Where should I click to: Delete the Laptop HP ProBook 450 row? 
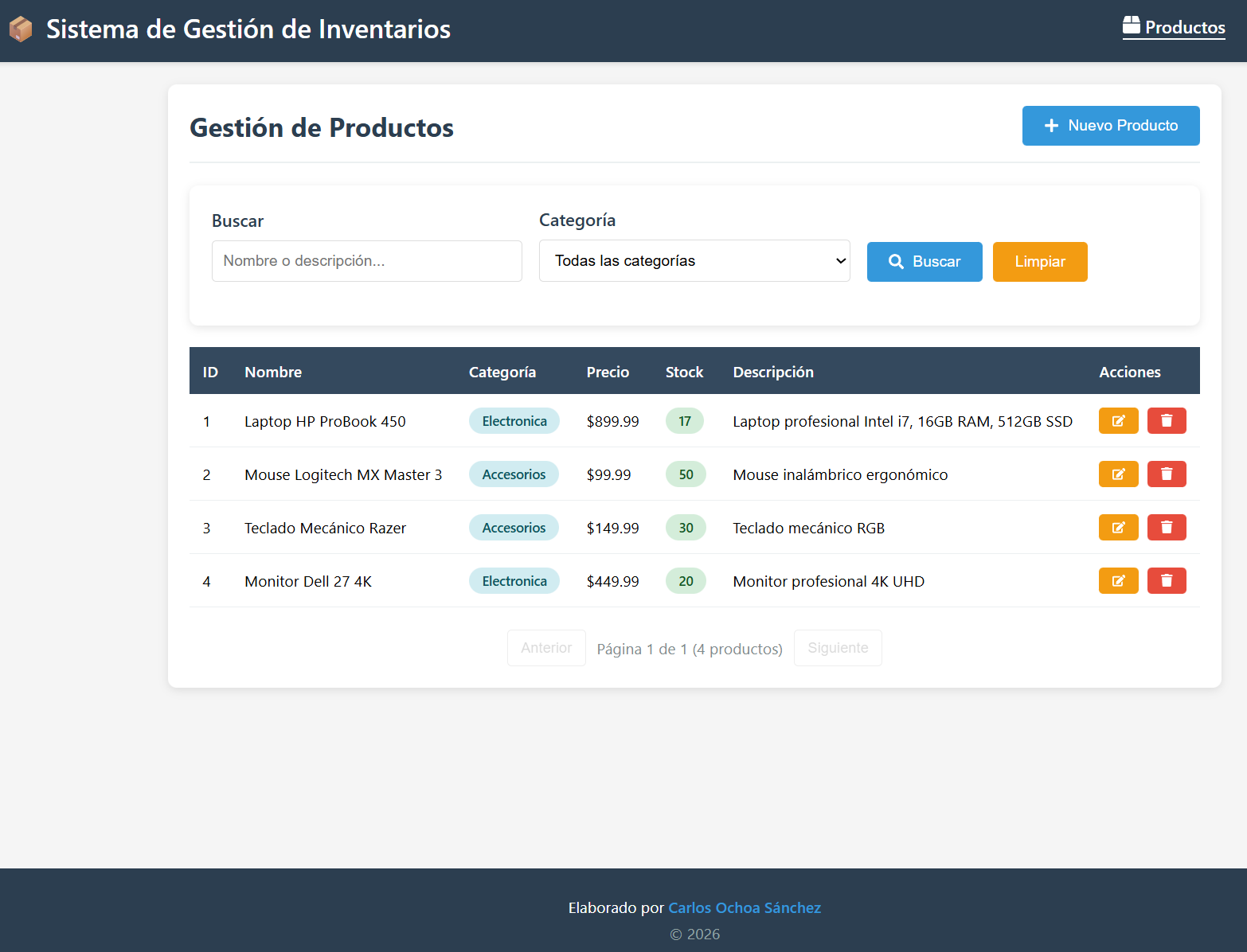pyautogui.click(x=1166, y=421)
